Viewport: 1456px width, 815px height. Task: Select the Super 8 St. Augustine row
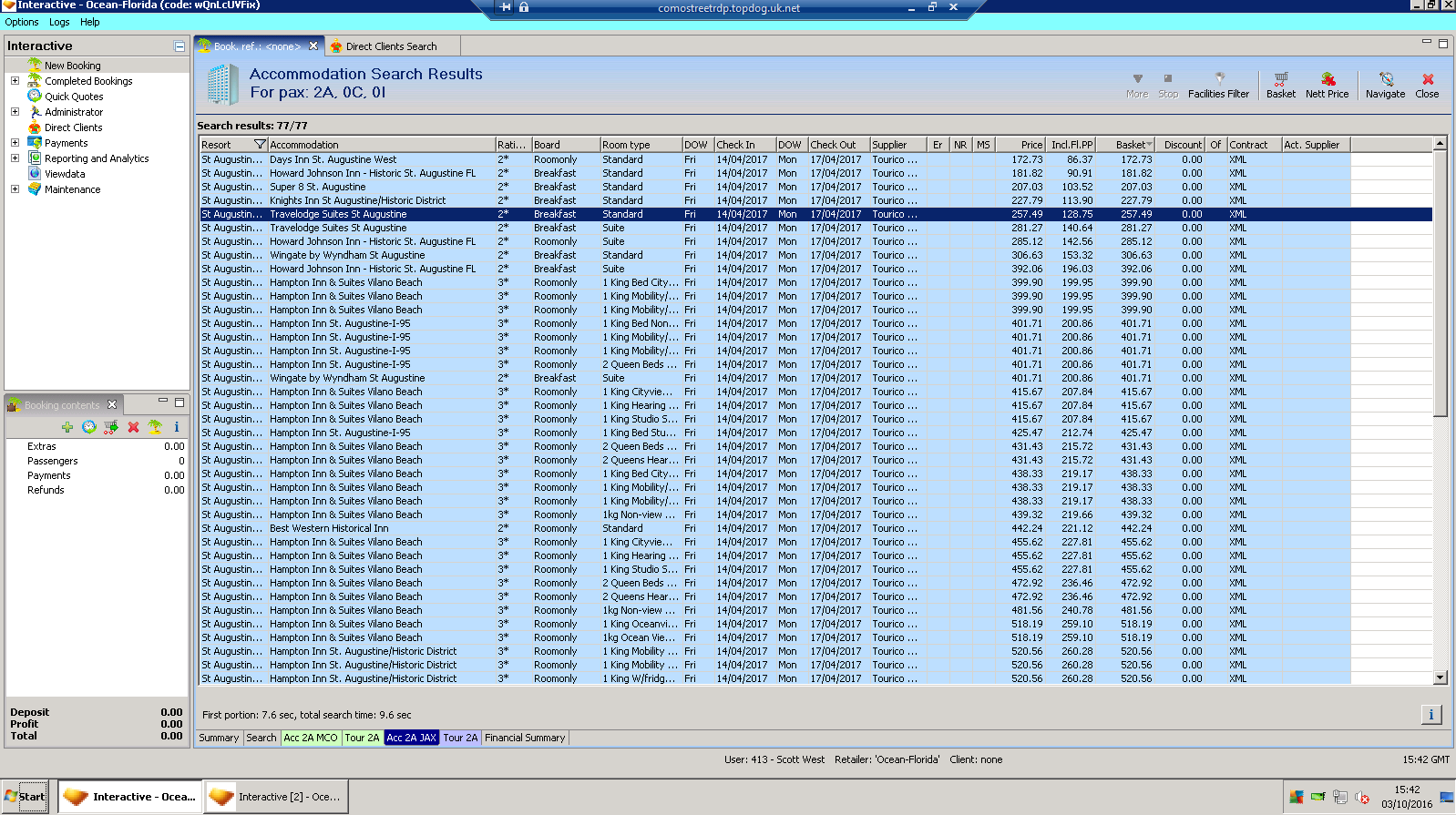pyautogui.click(x=815, y=187)
